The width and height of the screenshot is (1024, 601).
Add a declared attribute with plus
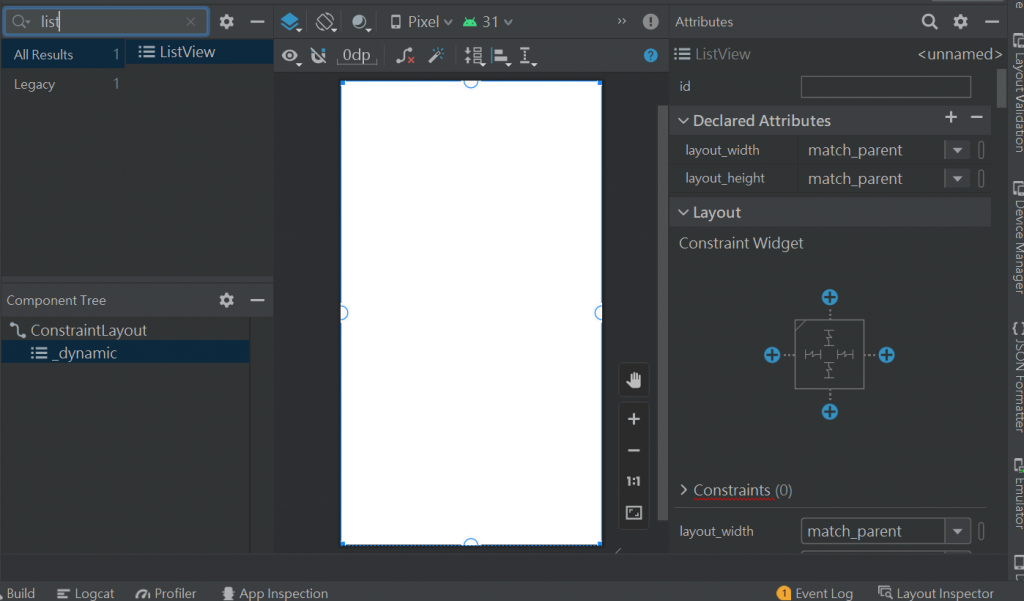point(951,118)
